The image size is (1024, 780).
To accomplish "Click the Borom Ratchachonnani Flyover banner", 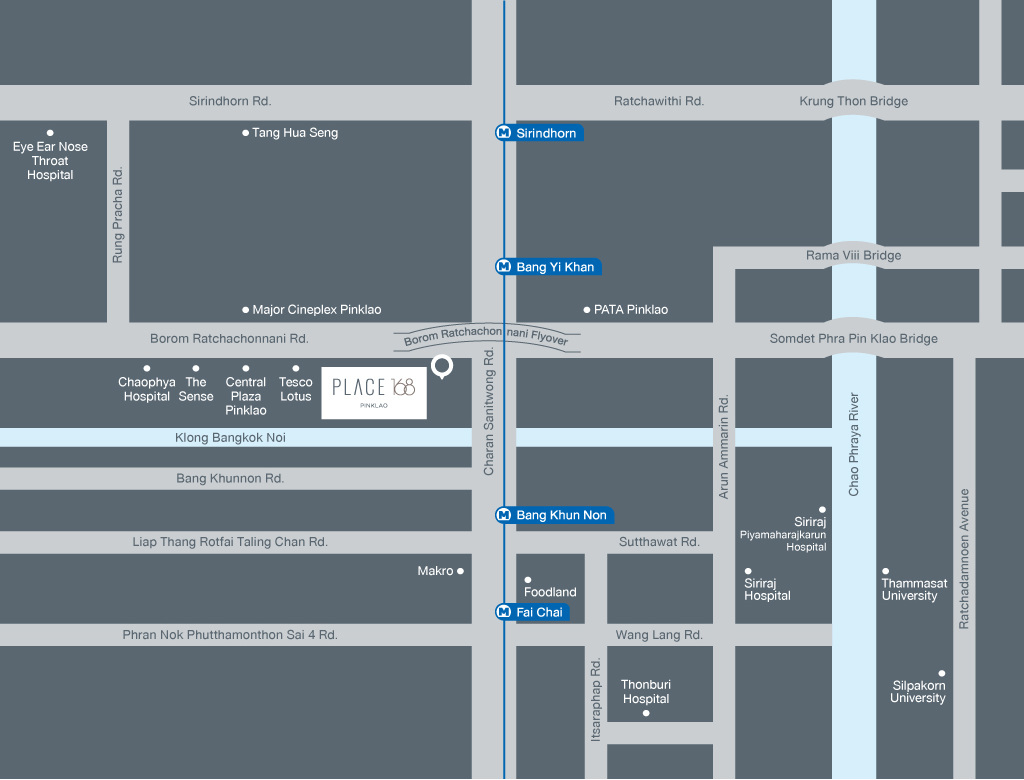I will (x=486, y=336).
